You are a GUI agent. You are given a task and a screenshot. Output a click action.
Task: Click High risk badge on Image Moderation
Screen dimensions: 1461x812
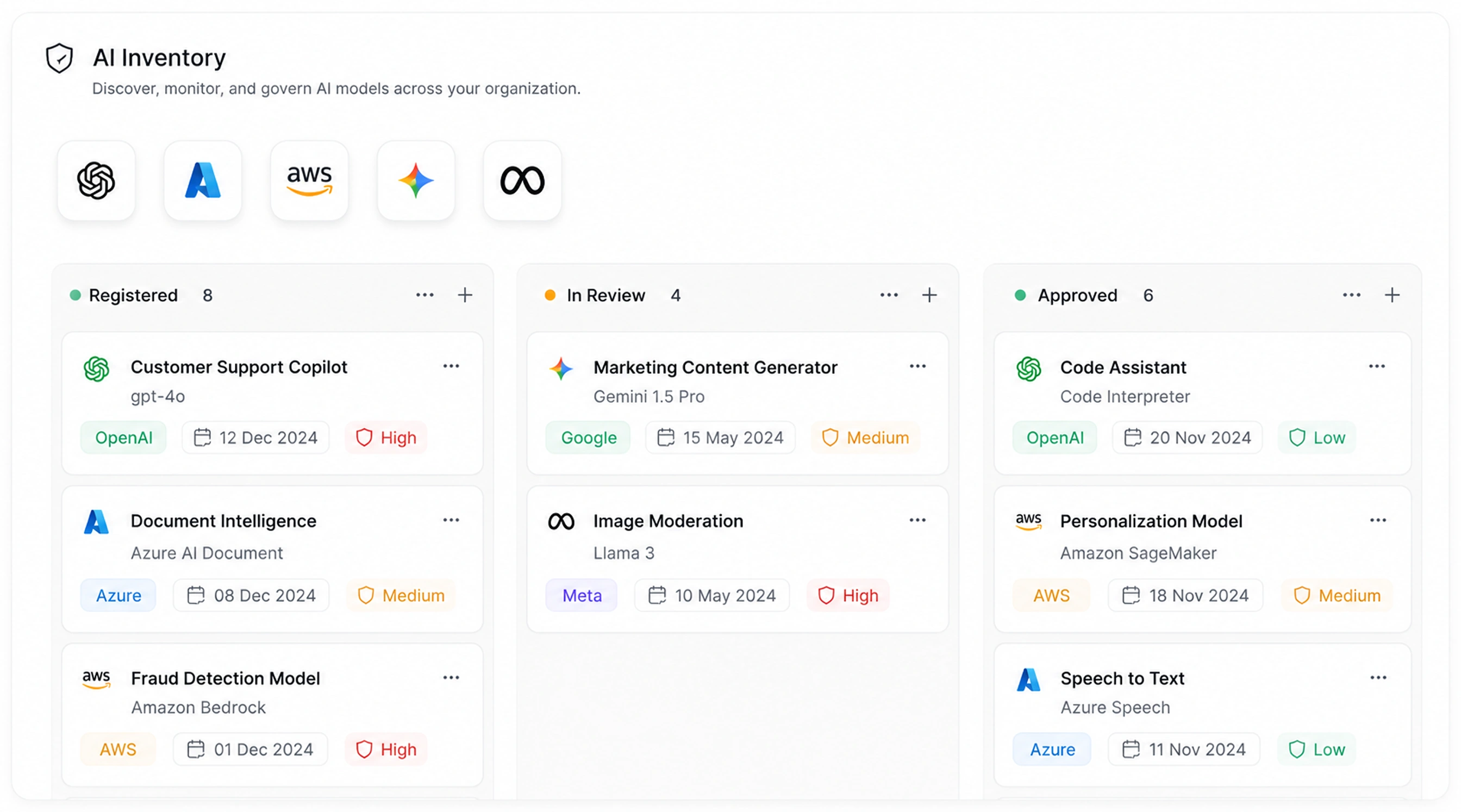tap(848, 595)
